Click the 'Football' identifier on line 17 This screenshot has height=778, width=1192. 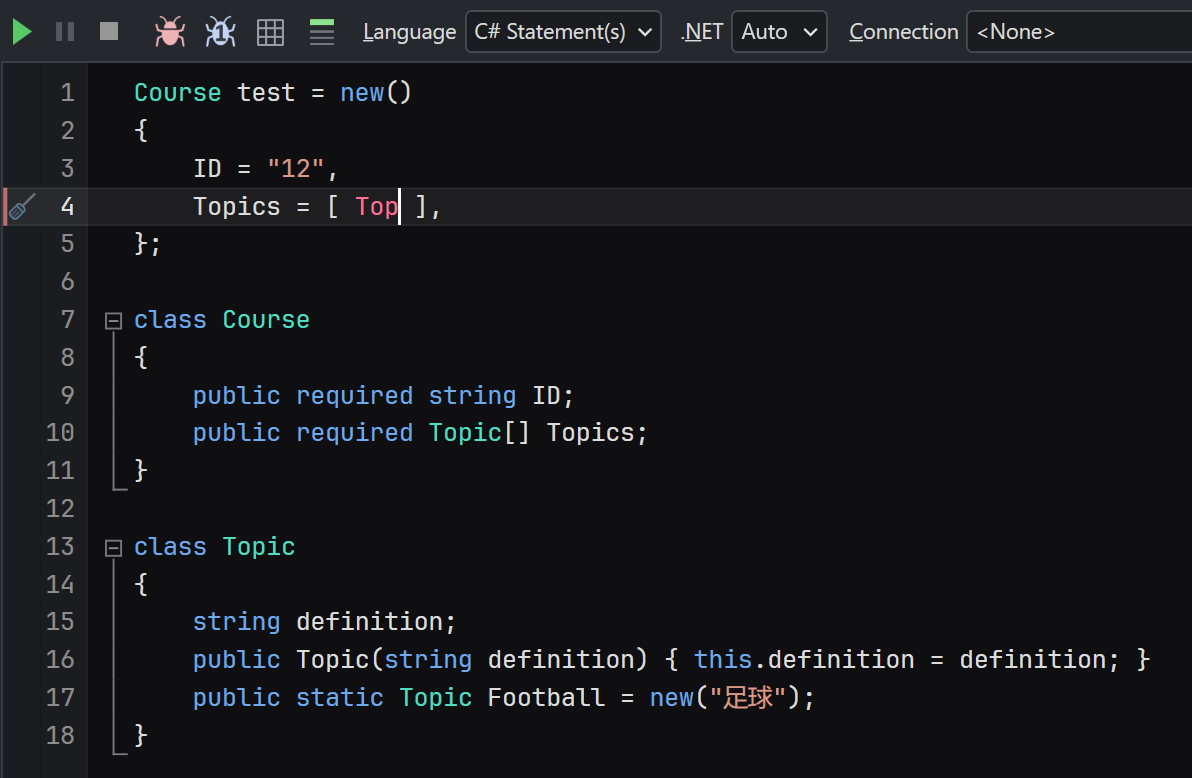coord(546,697)
